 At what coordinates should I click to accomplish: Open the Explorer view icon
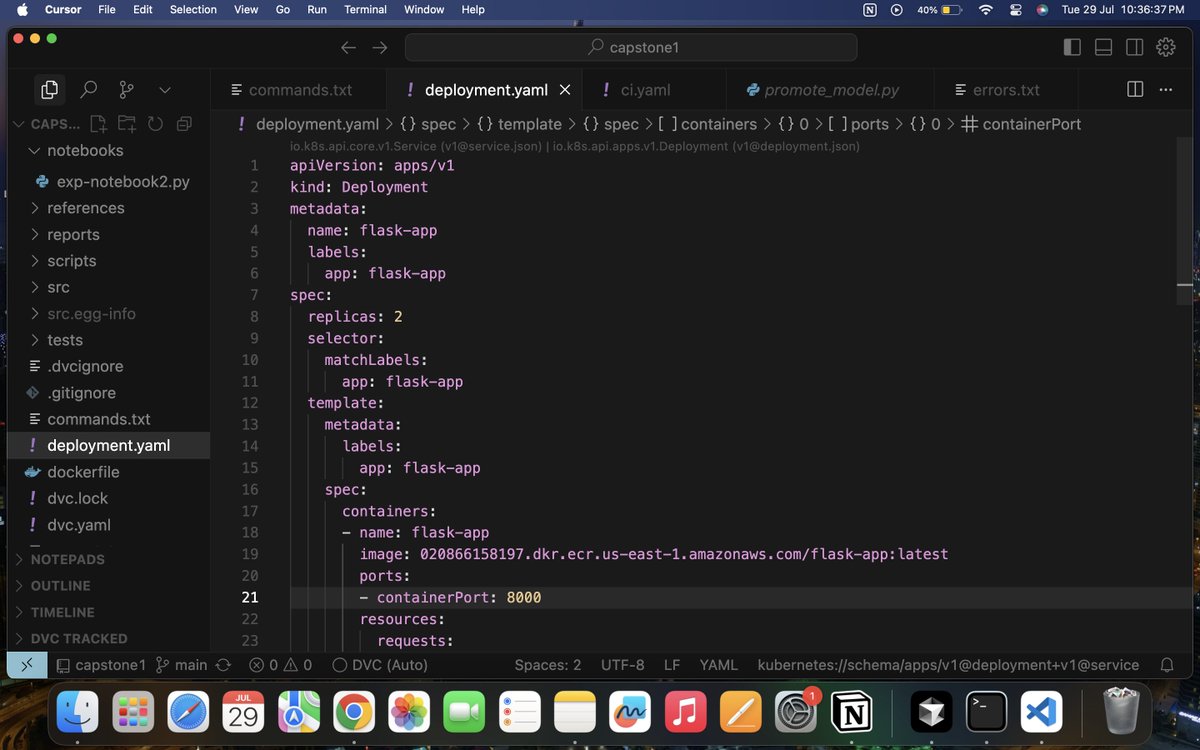tap(49, 89)
